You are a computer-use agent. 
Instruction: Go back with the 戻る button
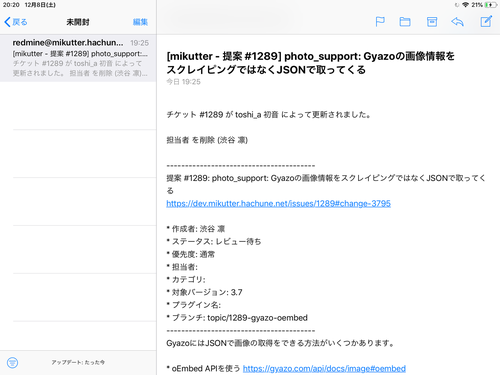(16, 22)
